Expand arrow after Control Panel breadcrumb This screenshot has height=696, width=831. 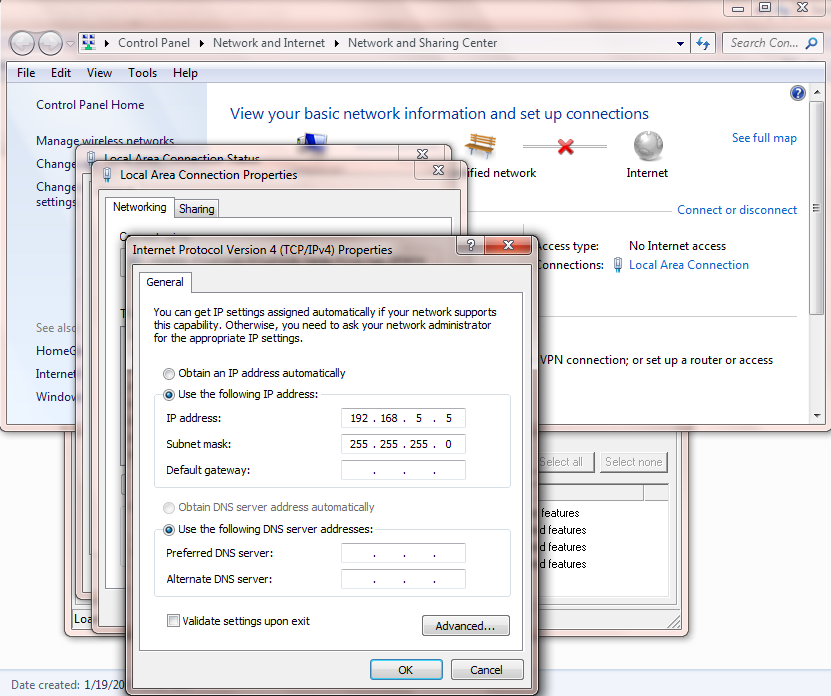(x=201, y=43)
